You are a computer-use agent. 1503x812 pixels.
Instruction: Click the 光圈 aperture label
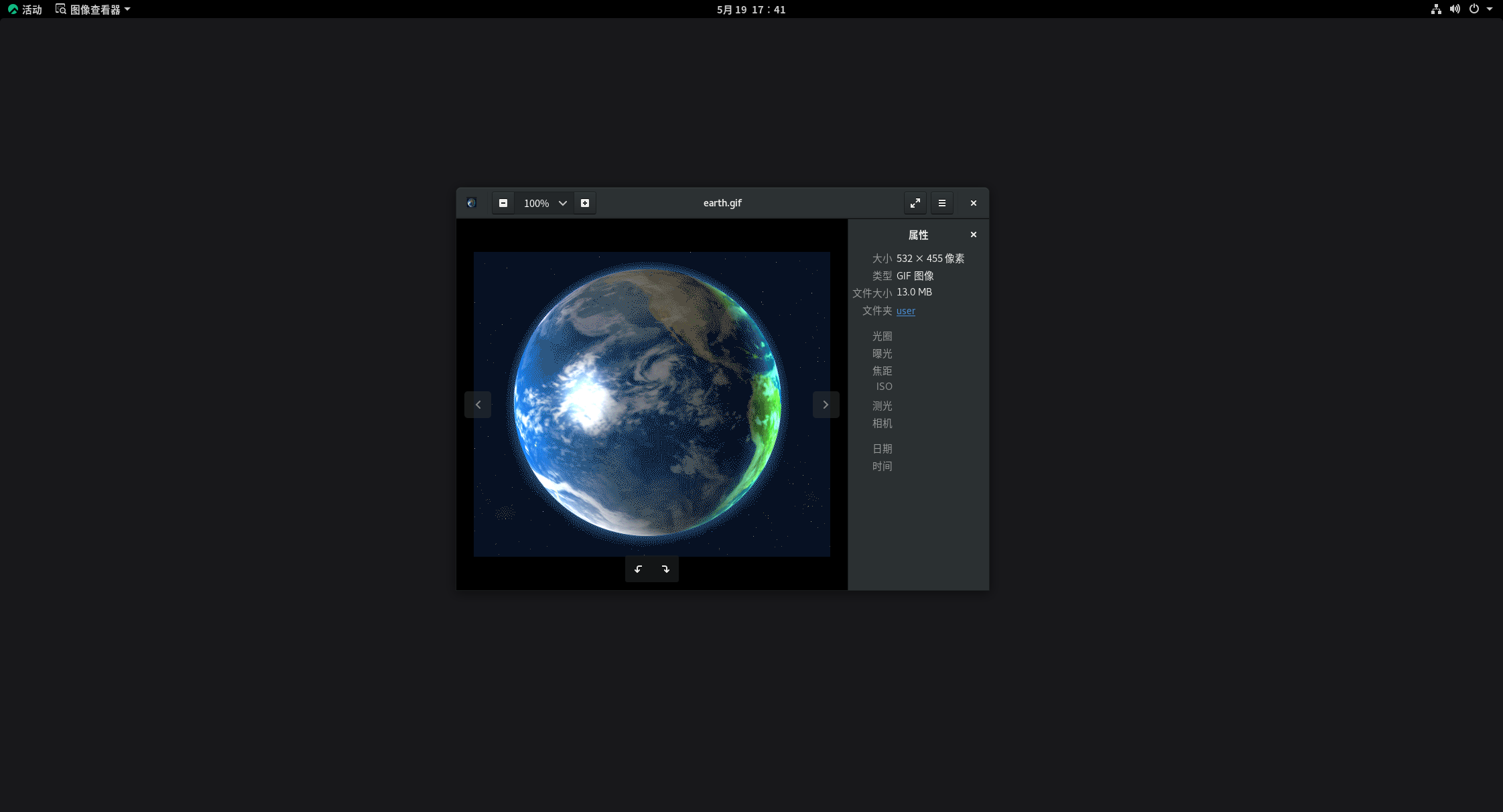(x=882, y=336)
